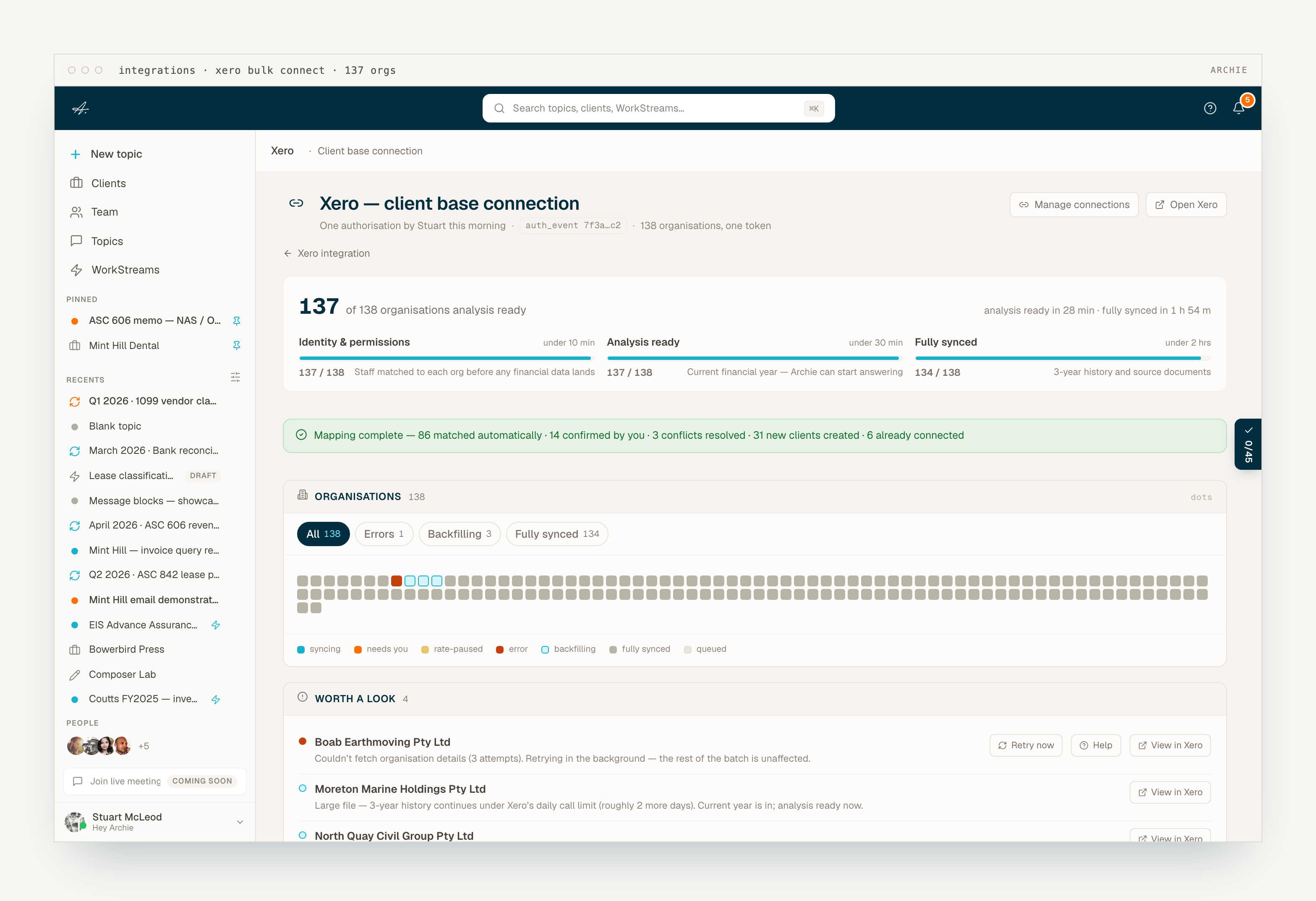Open Composer Lab item
Screen dimensions: 1316x901
[154, 674]
